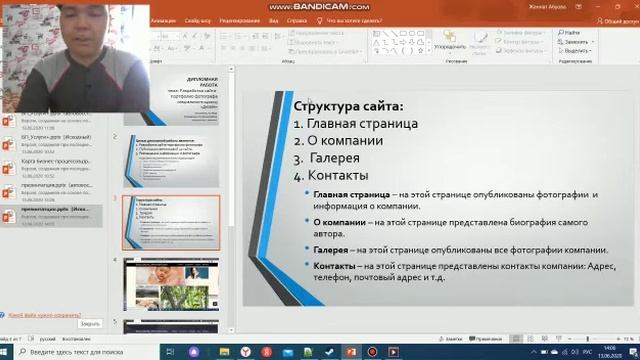Viewport: 640px width, 360px height.
Task: Click the Windows taskbar search box
Action: [86, 352]
